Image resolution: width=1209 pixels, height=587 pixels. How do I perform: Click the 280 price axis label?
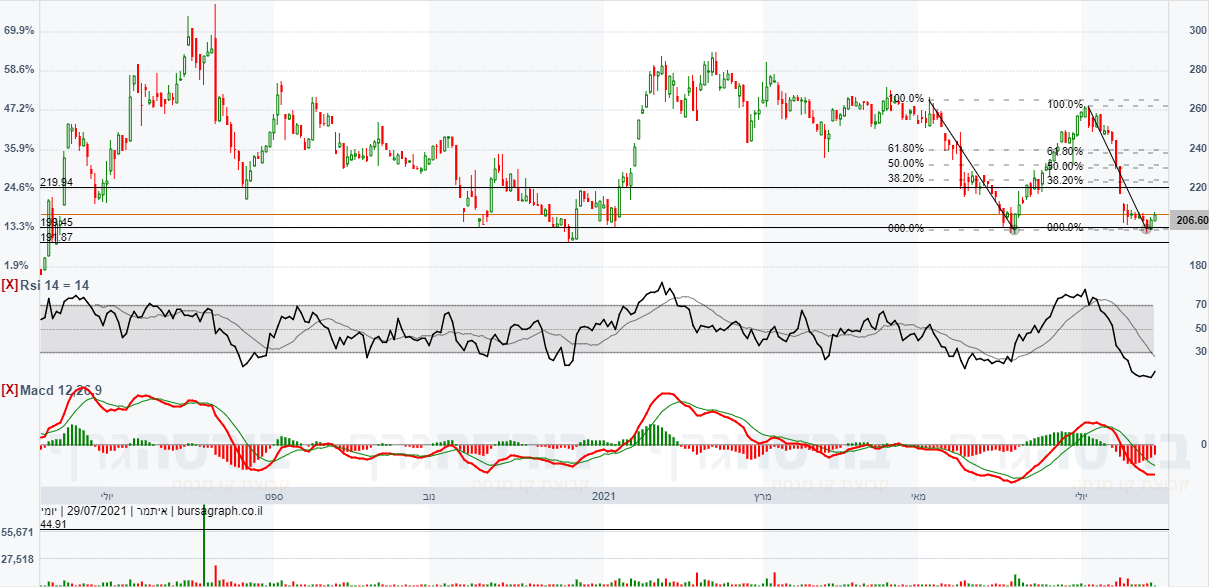[x=1198, y=70]
